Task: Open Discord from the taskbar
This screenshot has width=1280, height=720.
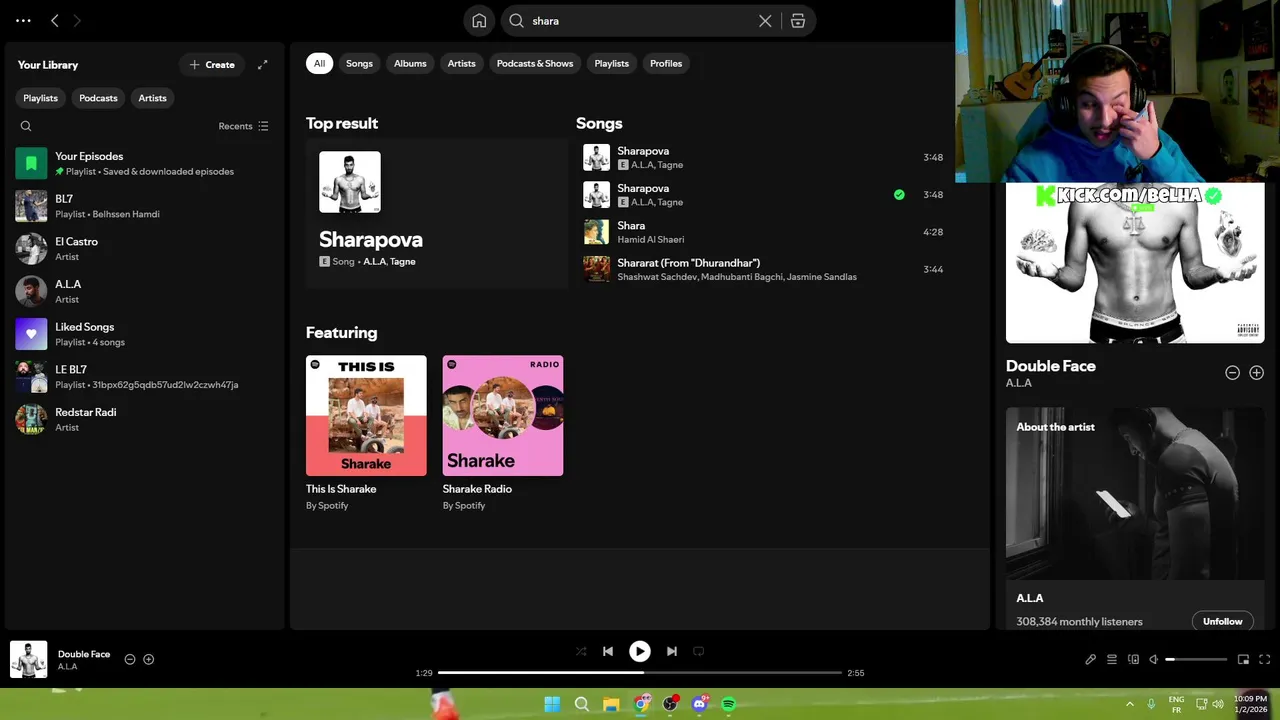Action: pyautogui.click(x=700, y=704)
